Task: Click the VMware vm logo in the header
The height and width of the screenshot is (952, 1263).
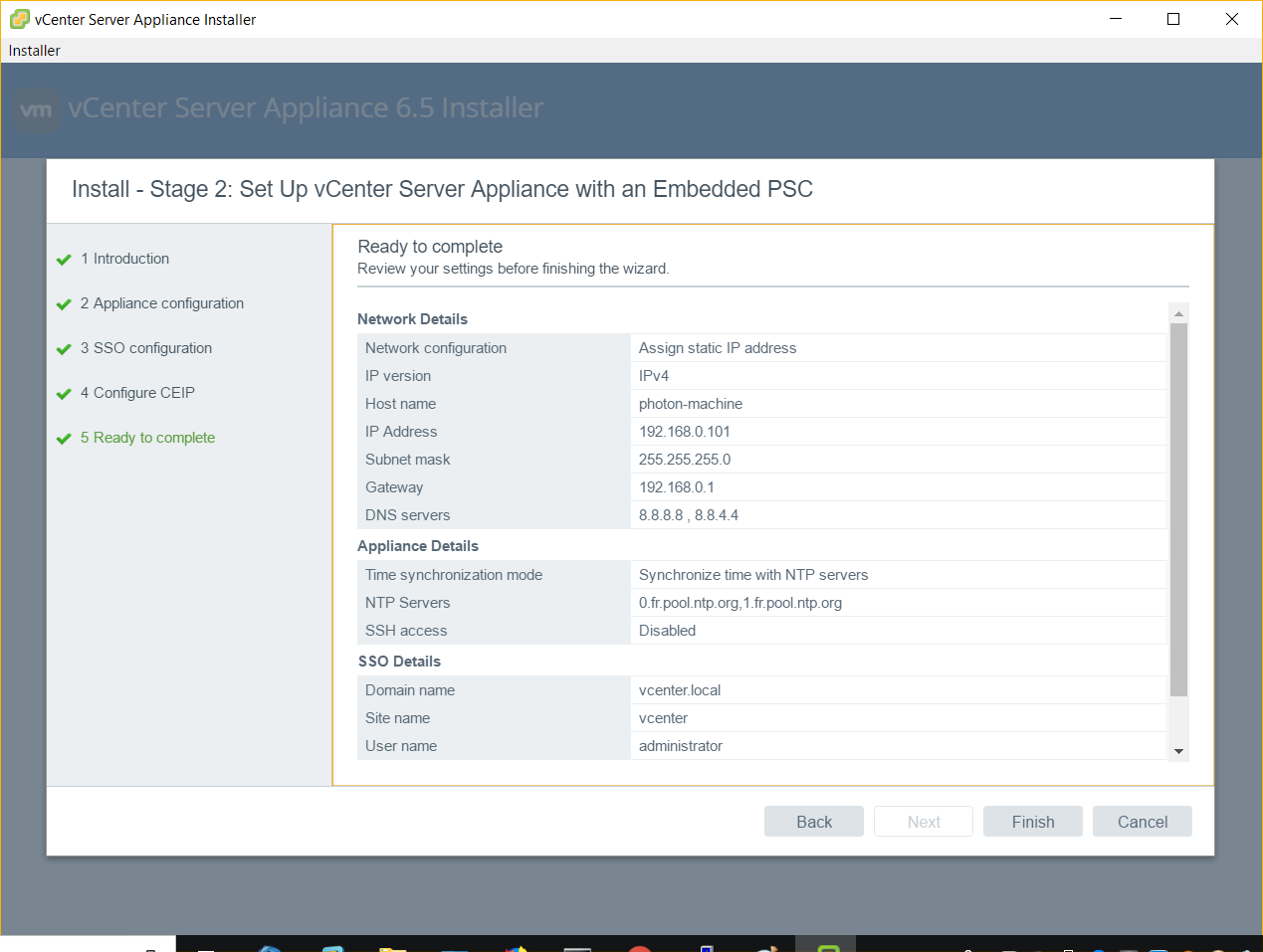Action: [x=37, y=109]
